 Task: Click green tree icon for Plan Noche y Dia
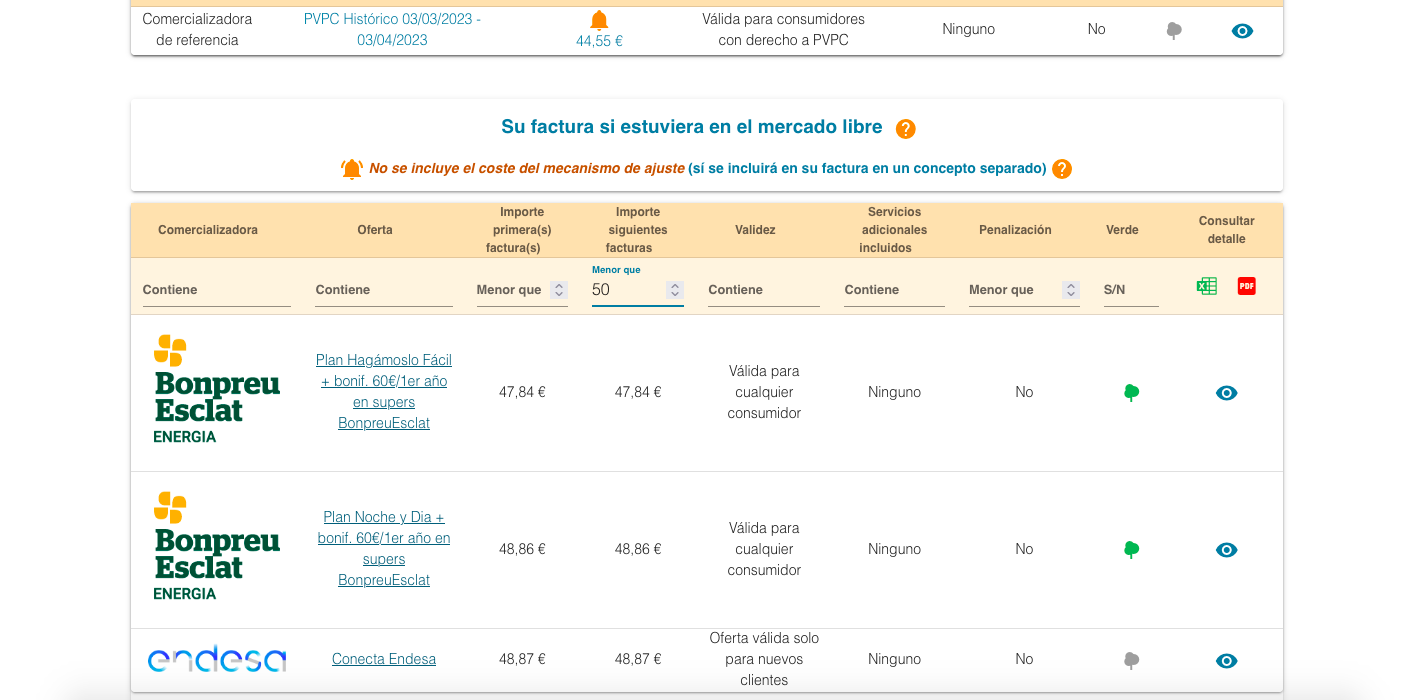coord(1131,550)
